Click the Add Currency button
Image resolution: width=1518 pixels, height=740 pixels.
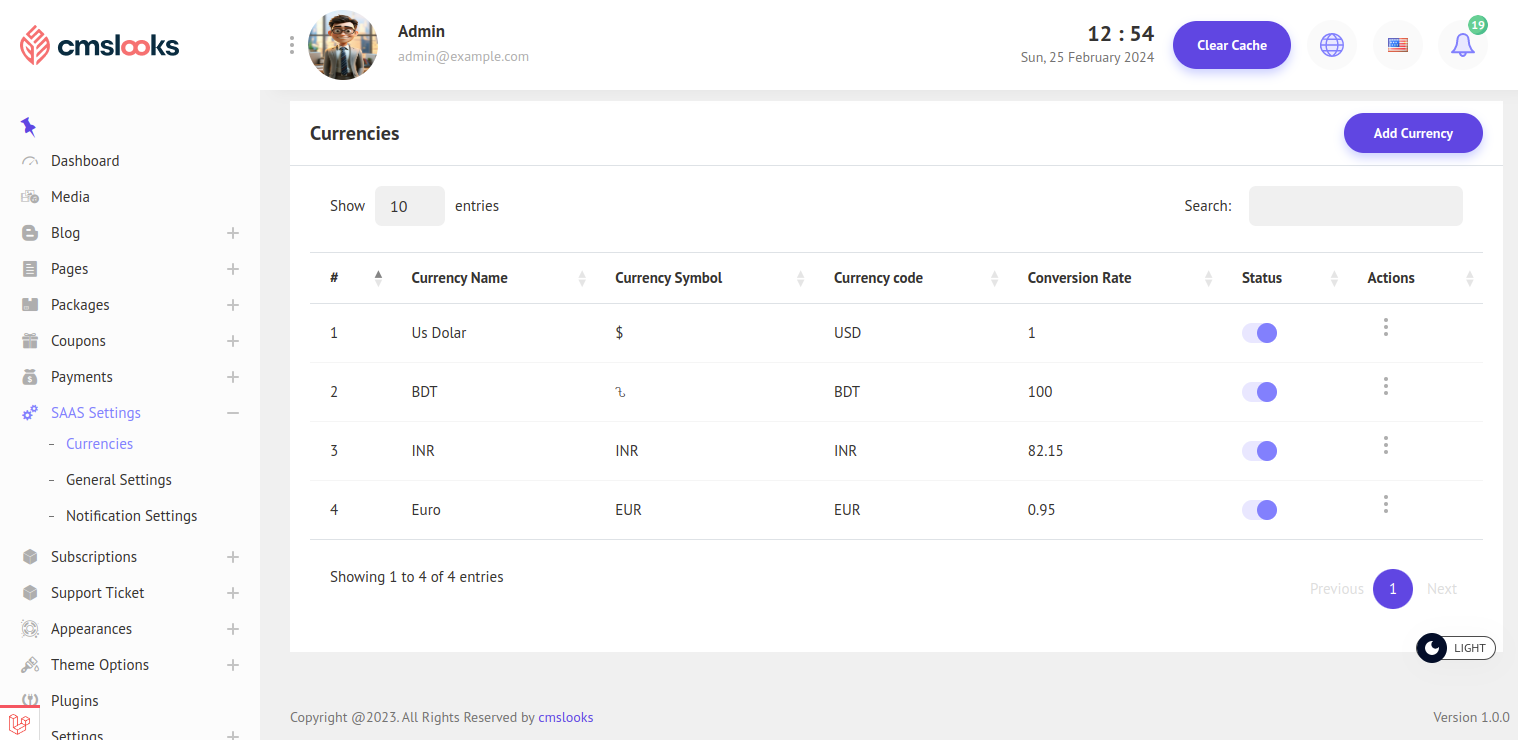(x=1412, y=133)
